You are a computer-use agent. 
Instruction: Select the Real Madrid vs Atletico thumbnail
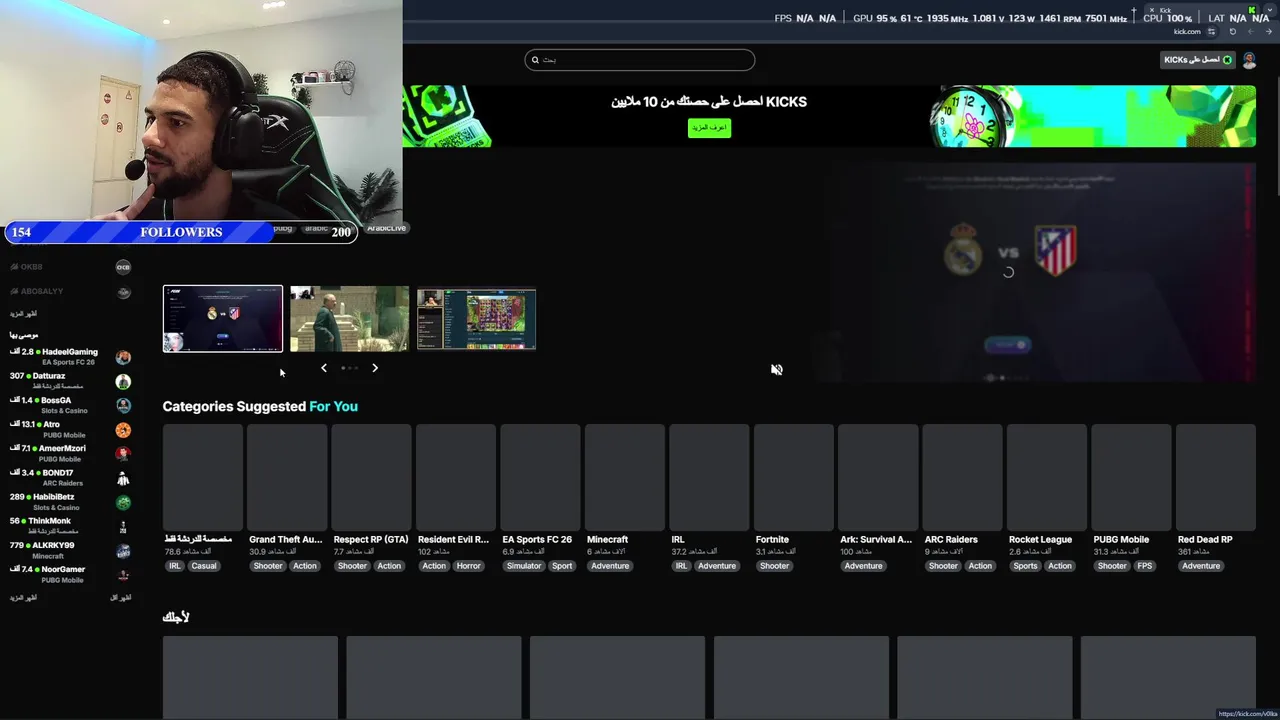[x=223, y=319]
